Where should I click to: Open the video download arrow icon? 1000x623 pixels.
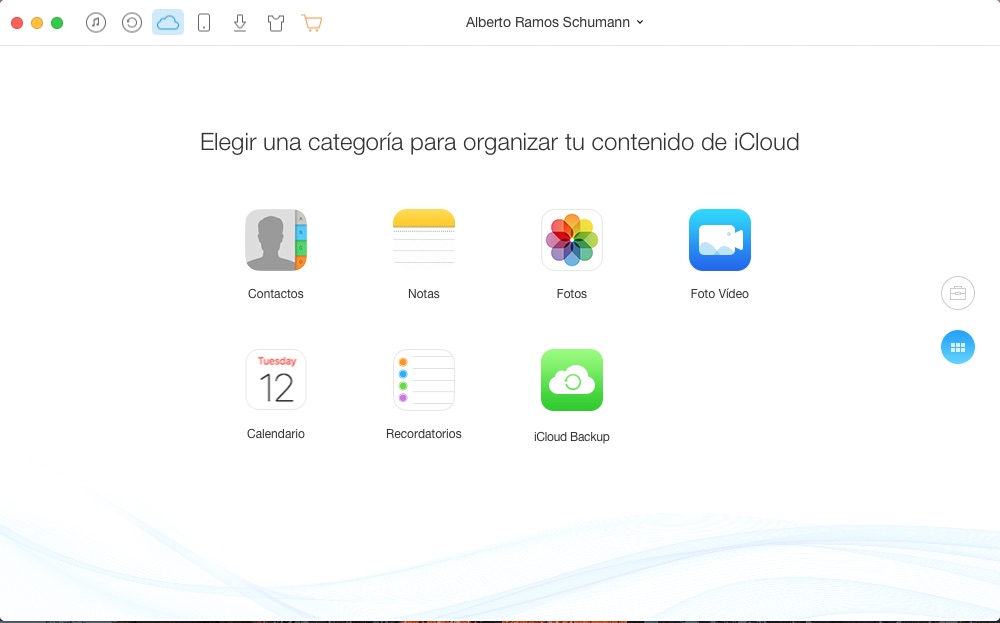tap(240, 23)
